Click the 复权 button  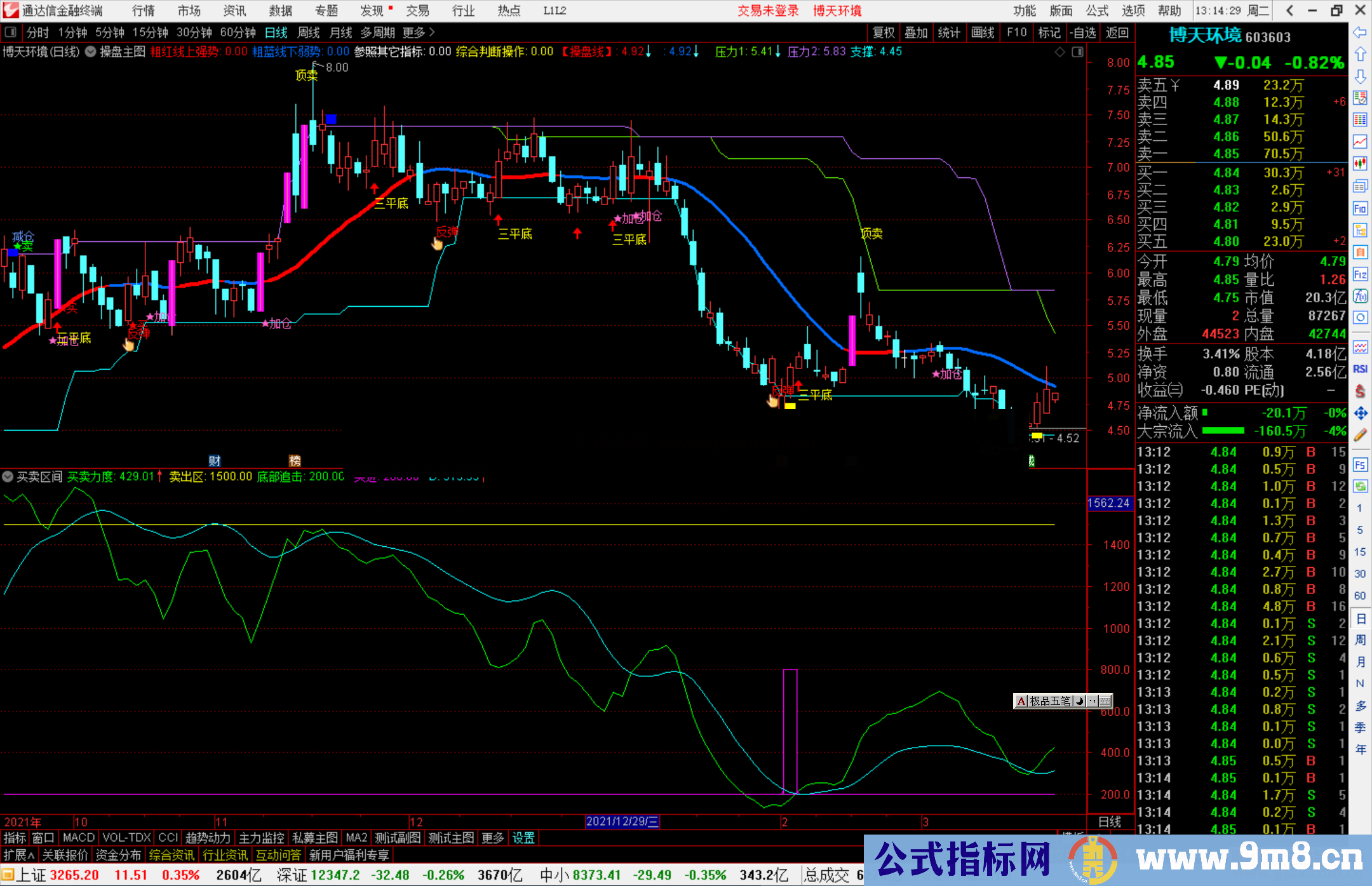(x=883, y=32)
